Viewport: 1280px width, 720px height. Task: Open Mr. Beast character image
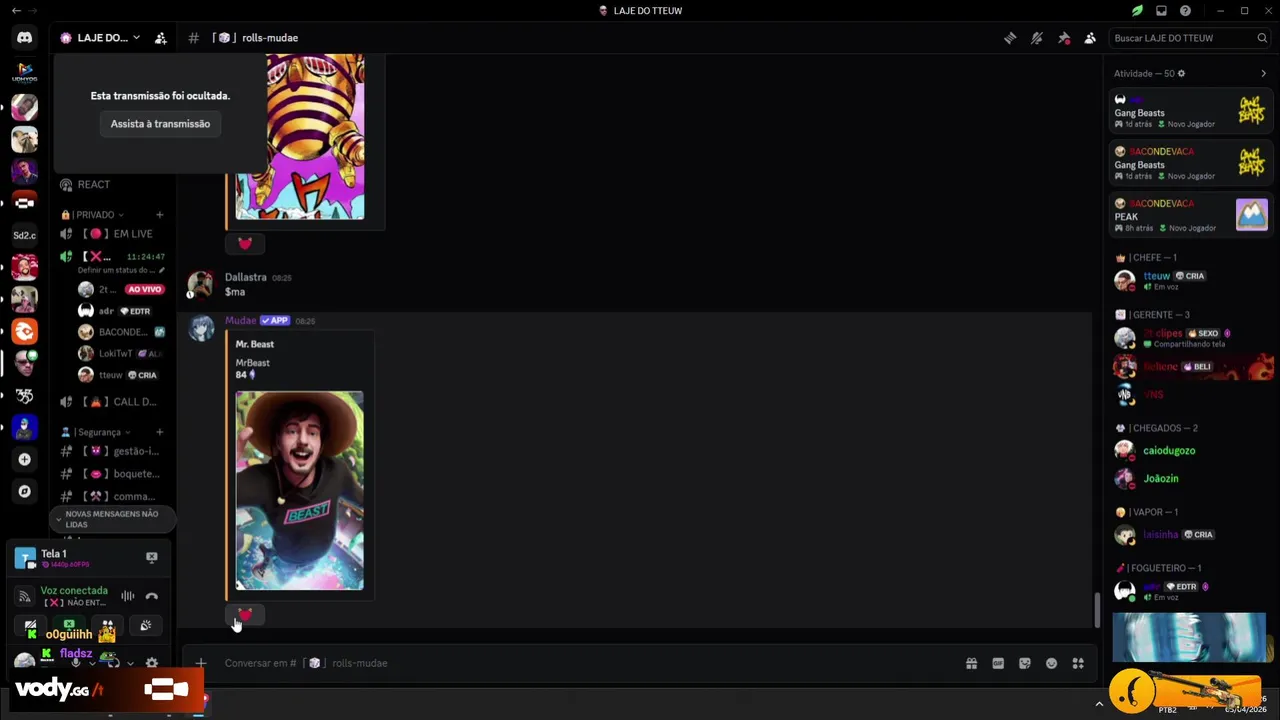299,490
